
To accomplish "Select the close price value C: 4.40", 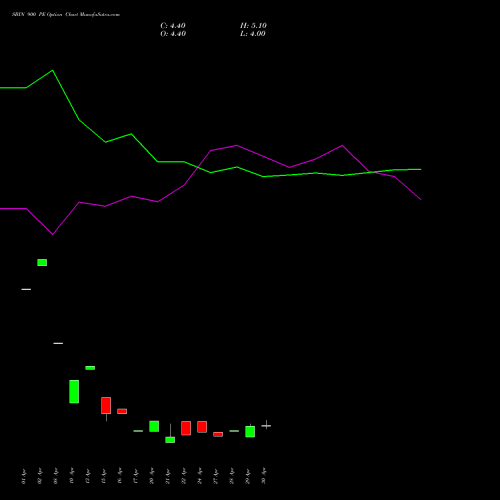I will tap(173, 26).
